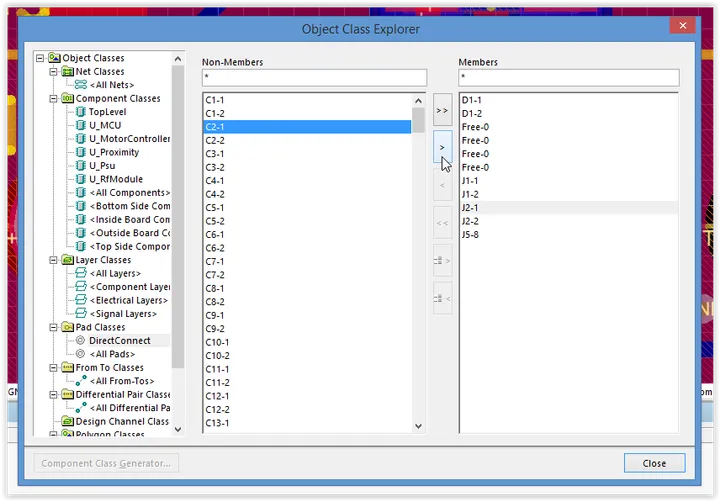Click the add all members '>>' button
This screenshot has height=501, width=720.
(x=442, y=111)
